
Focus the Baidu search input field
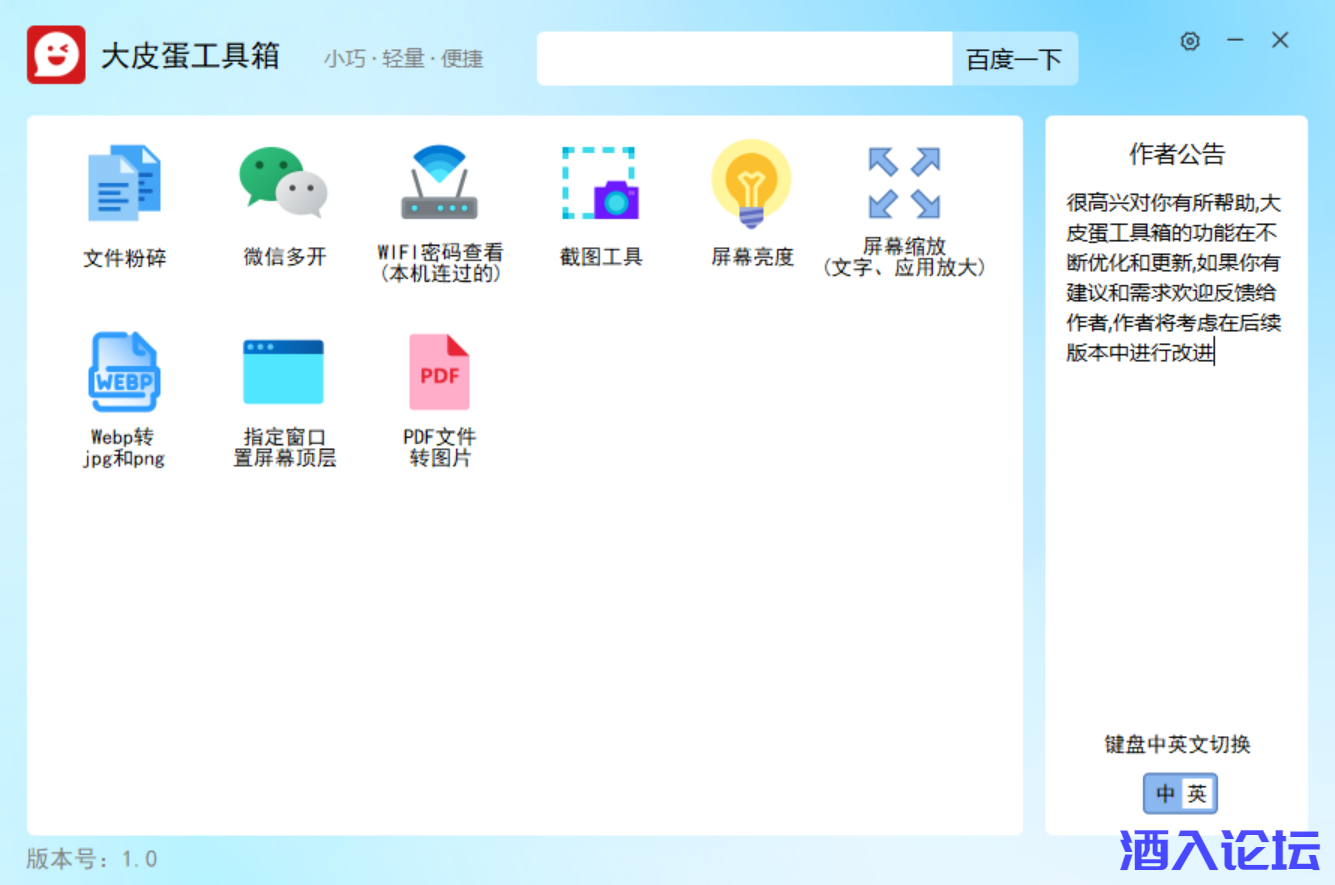[x=744, y=59]
